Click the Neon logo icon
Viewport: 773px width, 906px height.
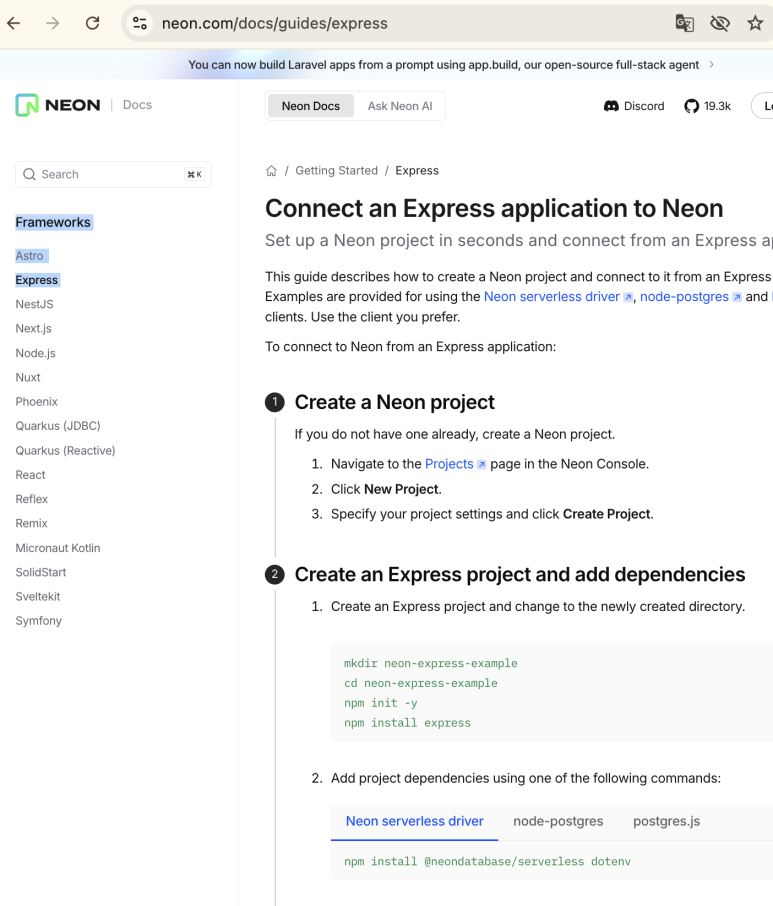27,105
